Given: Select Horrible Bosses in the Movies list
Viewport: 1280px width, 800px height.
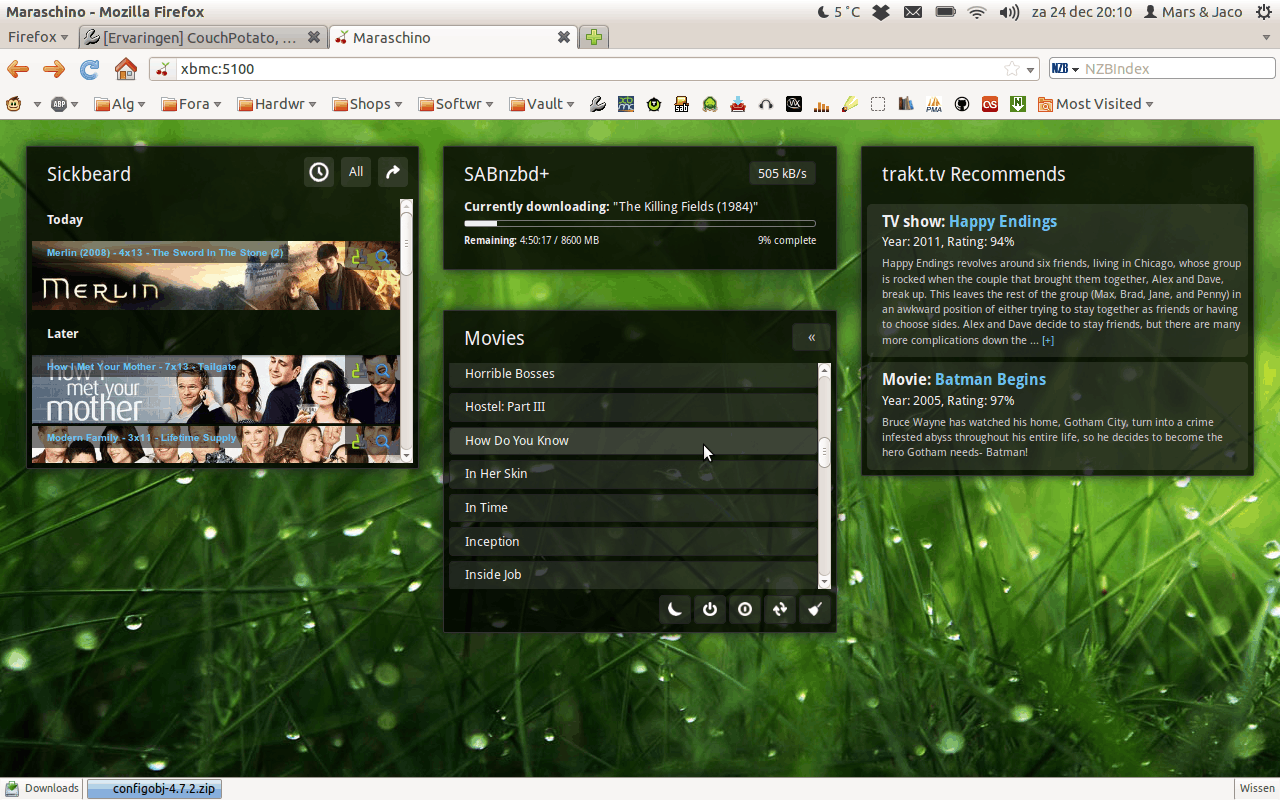Looking at the screenshot, I should tap(633, 374).
